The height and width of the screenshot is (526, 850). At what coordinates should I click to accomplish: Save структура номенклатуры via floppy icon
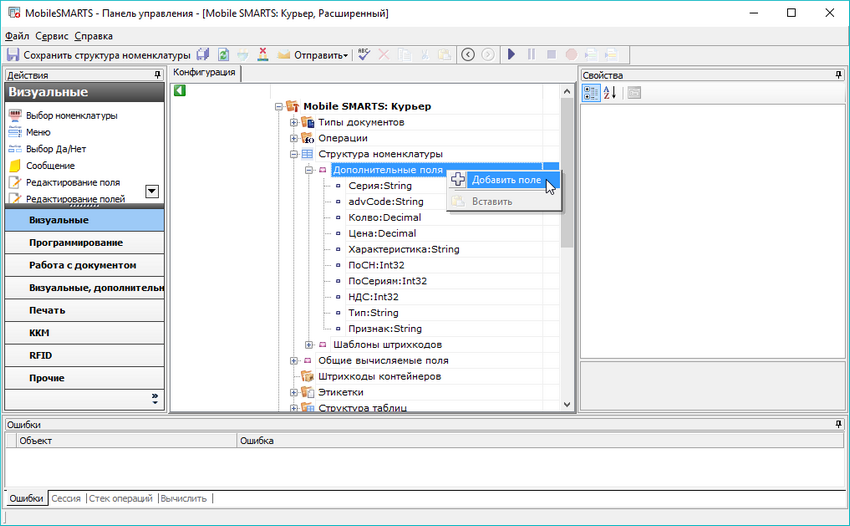pyautogui.click(x=13, y=55)
